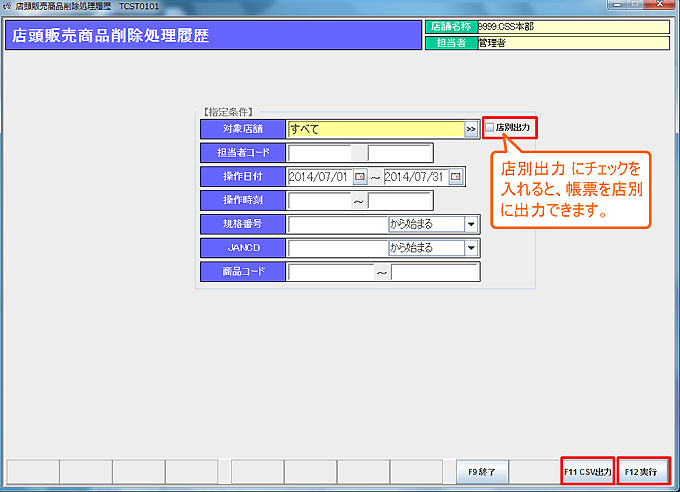The width and height of the screenshot is (680, 492).
Task: Focus 操作時刻 end time field
Action: (400, 200)
